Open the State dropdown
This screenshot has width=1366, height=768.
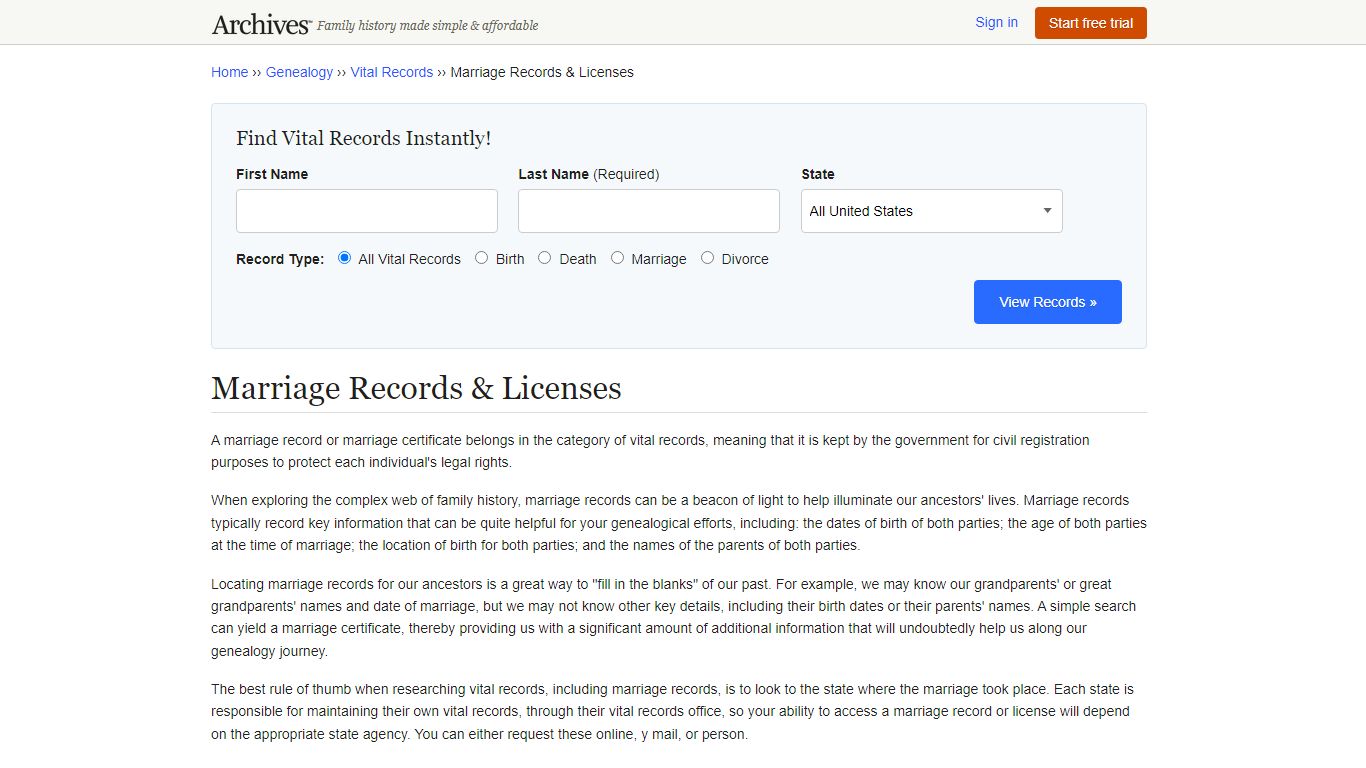931,211
